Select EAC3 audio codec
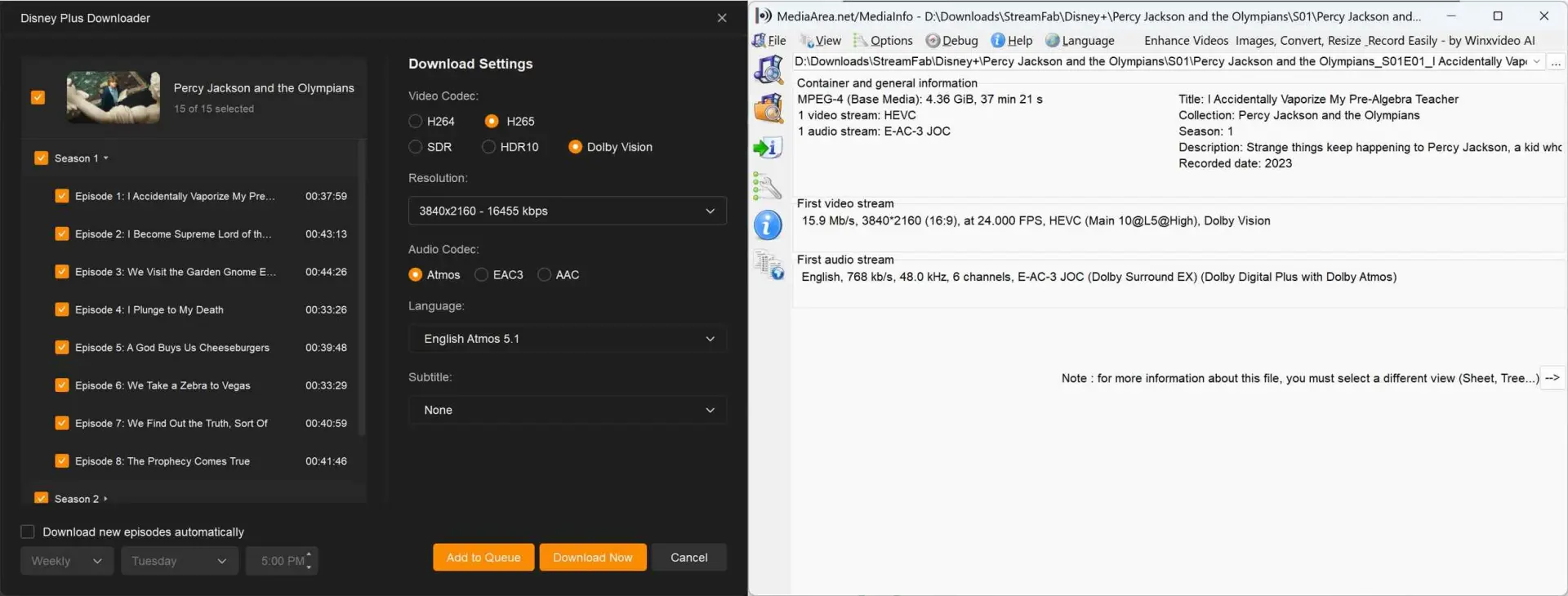This screenshot has height=596, width=1568. click(x=481, y=274)
